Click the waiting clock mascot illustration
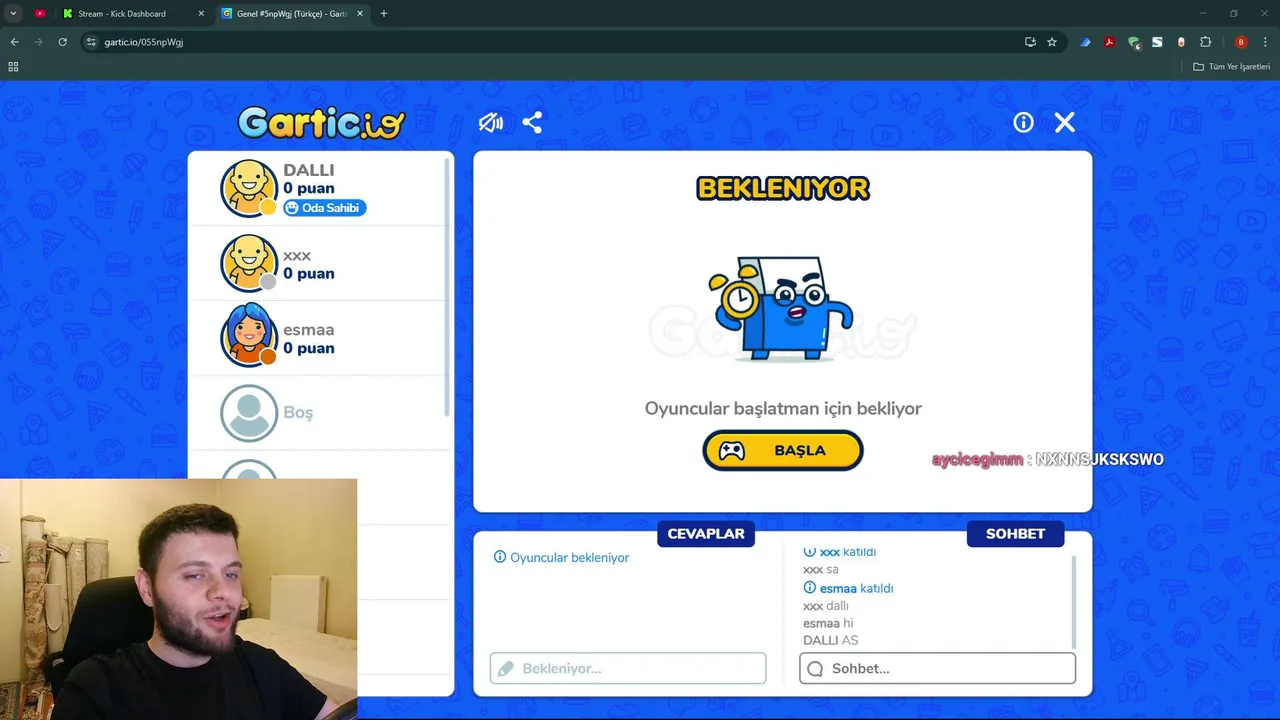The height and width of the screenshot is (720, 1280). tap(781, 308)
